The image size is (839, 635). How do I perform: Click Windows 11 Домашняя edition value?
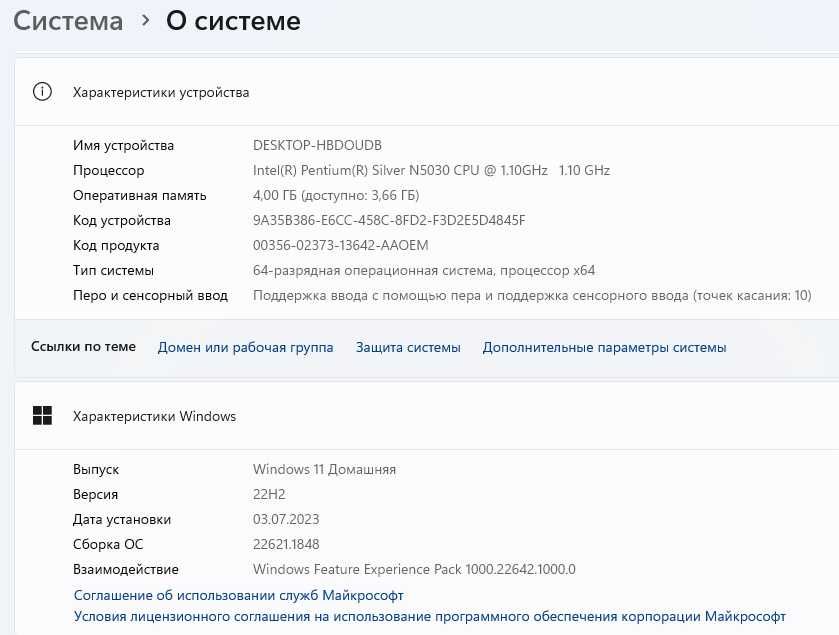[x=324, y=469]
